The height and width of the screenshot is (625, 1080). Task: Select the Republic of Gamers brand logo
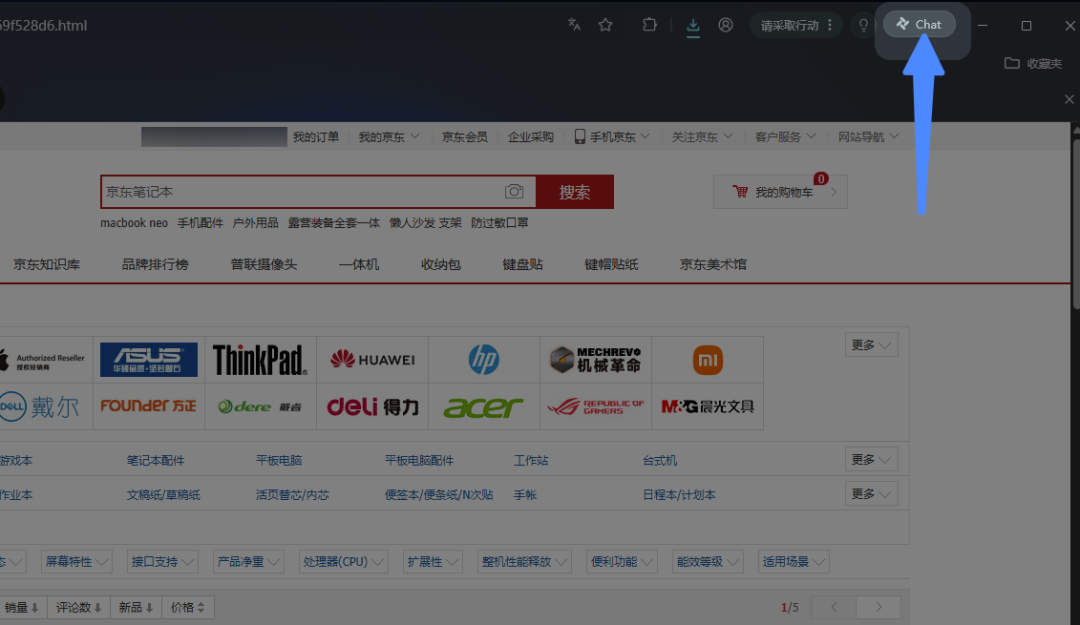[x=595, y=407]
